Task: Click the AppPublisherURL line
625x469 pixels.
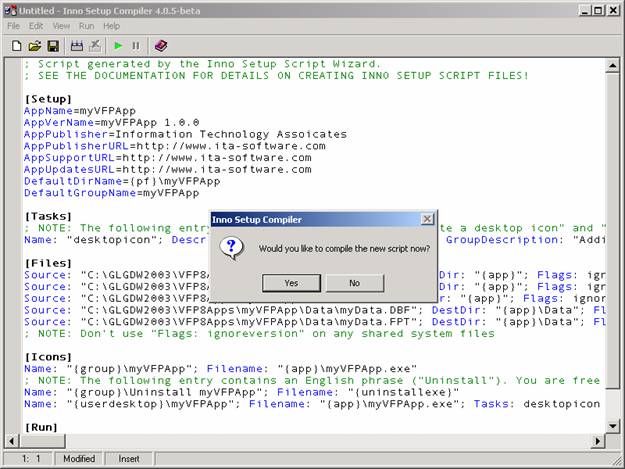Action: pyautogui.click(x=175, y=146)
